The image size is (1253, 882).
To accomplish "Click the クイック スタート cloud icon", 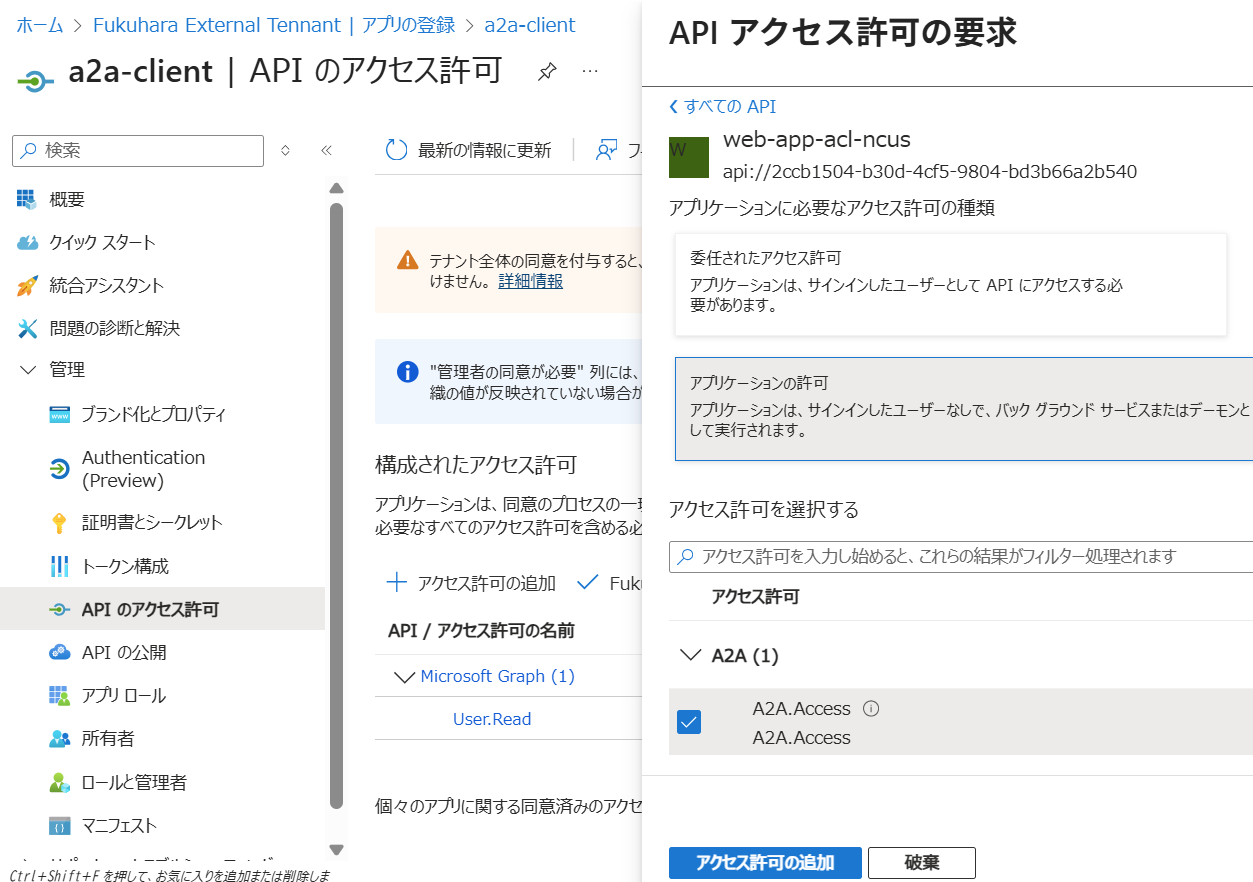I will [27, 242].
